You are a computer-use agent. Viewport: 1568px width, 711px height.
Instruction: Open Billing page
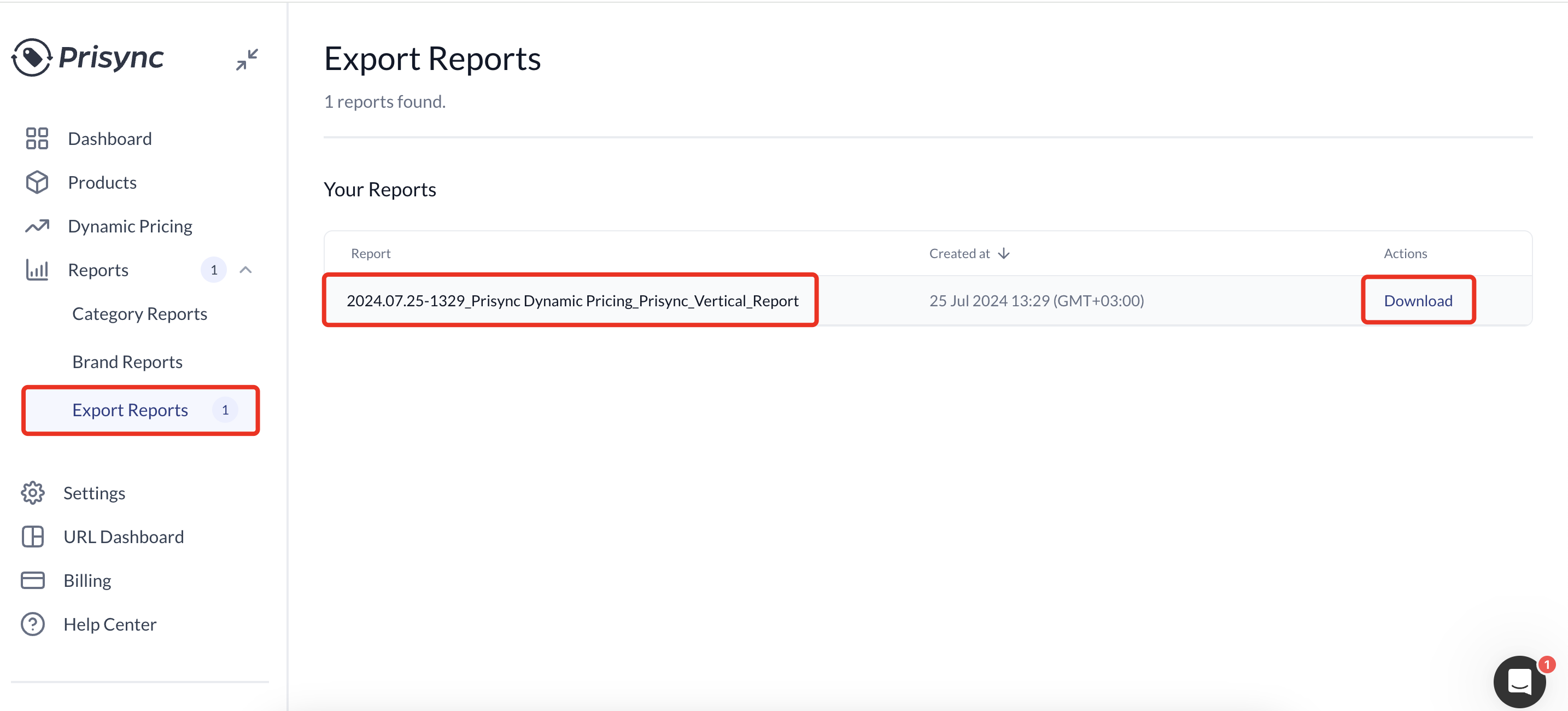point(87,580)
